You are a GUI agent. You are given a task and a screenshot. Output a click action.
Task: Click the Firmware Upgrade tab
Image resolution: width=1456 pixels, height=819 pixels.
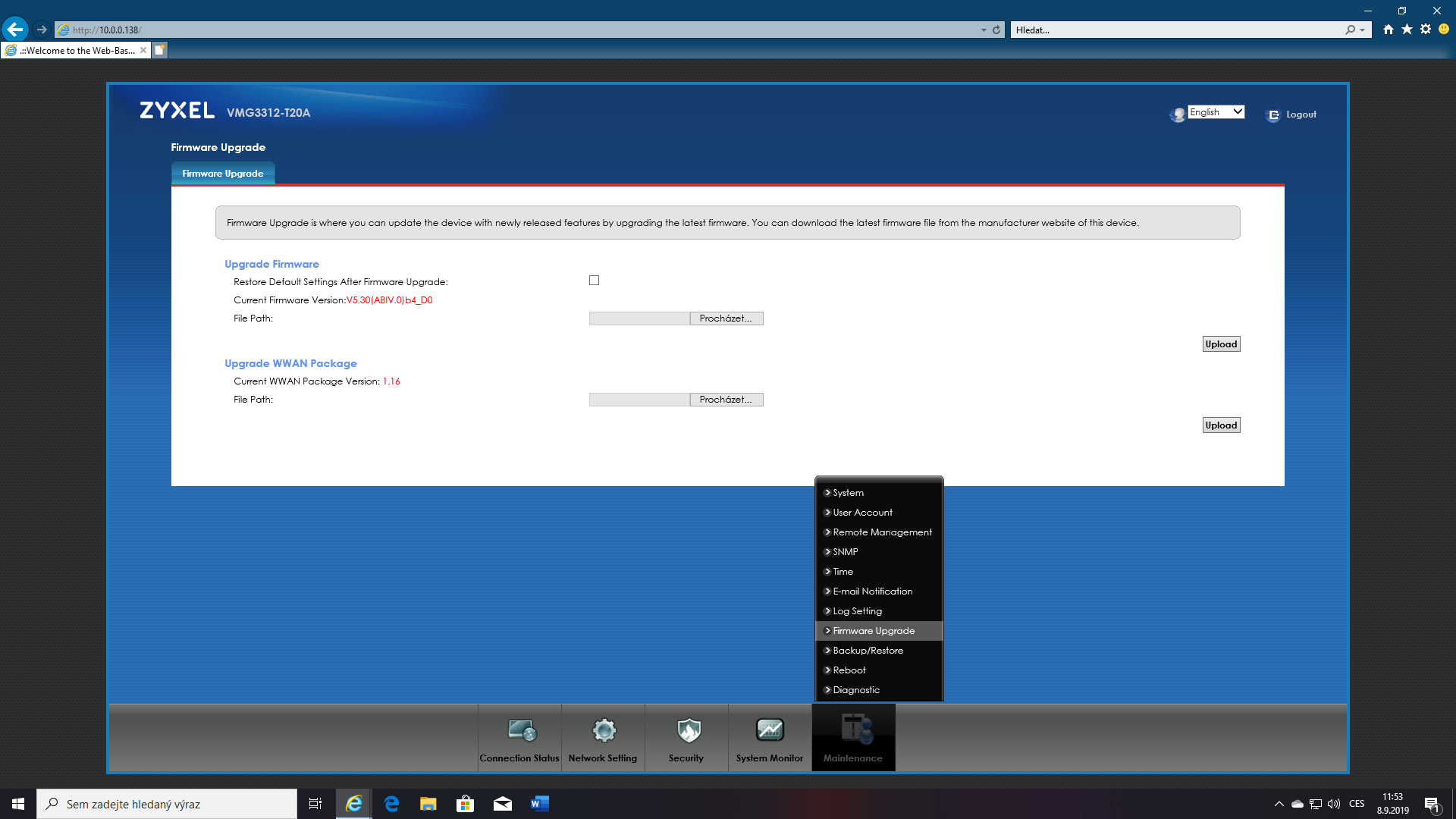tap(223, 174)
